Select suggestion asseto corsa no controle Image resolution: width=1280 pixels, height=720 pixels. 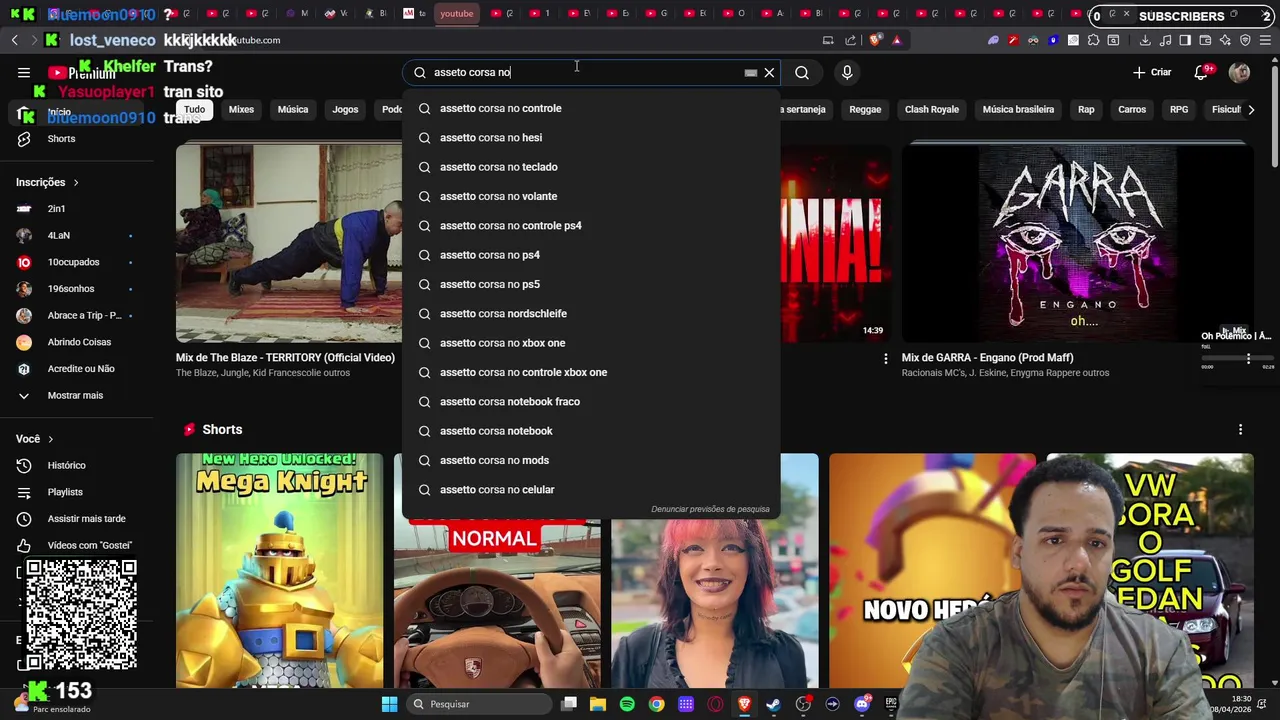point(591,108)
